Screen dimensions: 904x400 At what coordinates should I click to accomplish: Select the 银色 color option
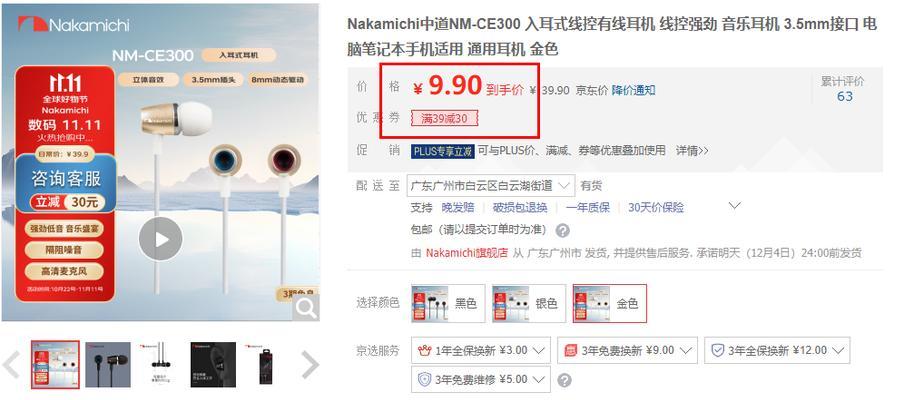(529, 303)
